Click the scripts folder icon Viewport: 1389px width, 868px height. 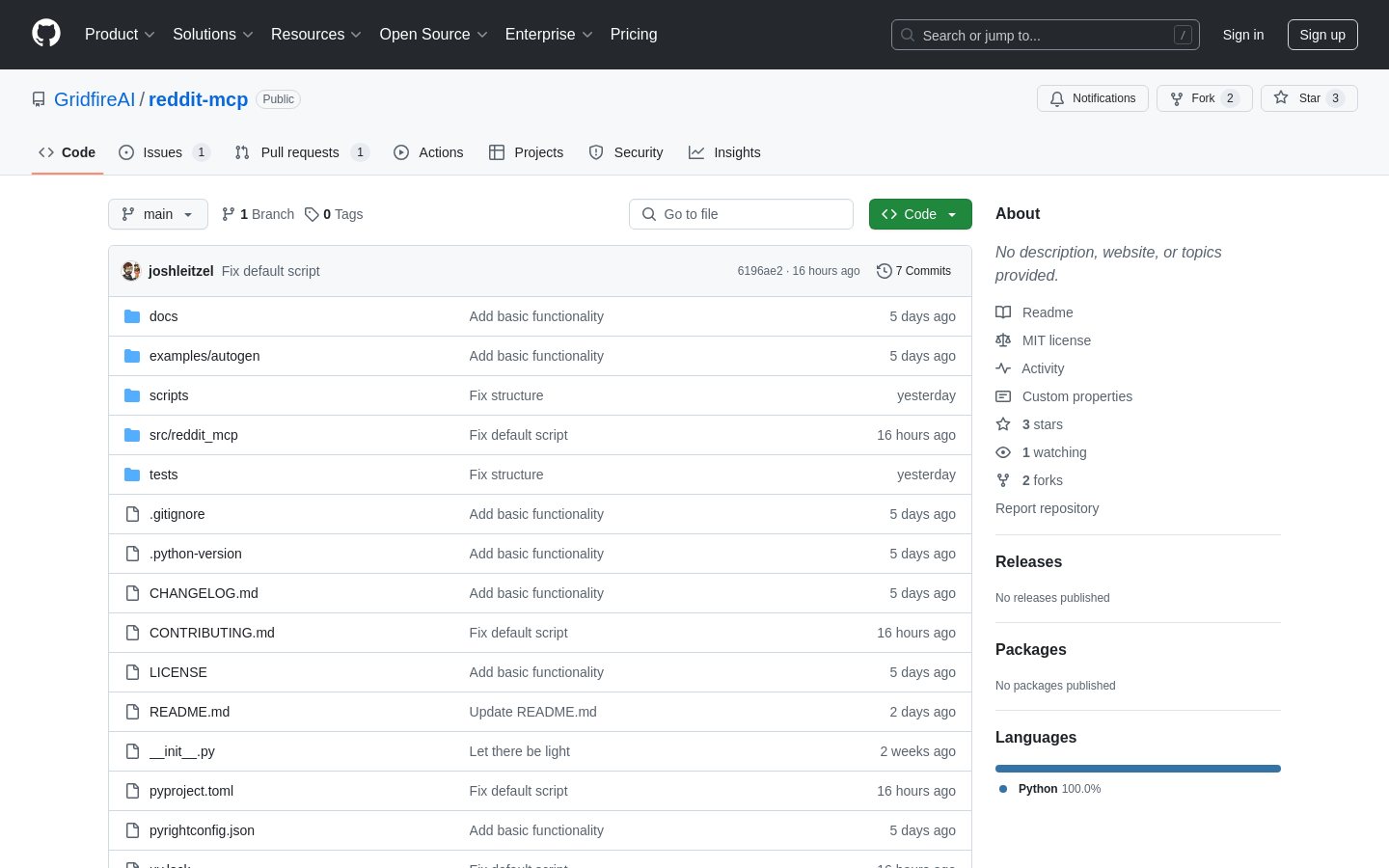pos(132,395)
